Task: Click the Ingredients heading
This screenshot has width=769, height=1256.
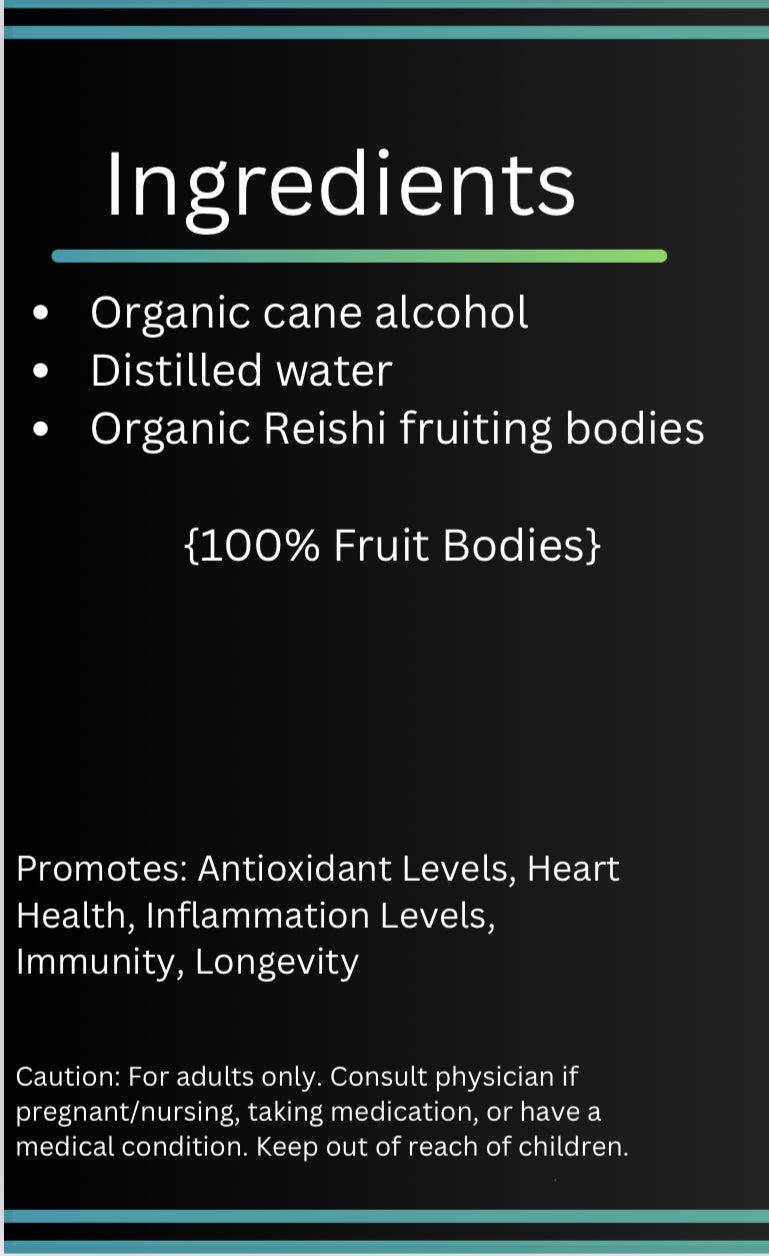Action: (x=340, y=185)
